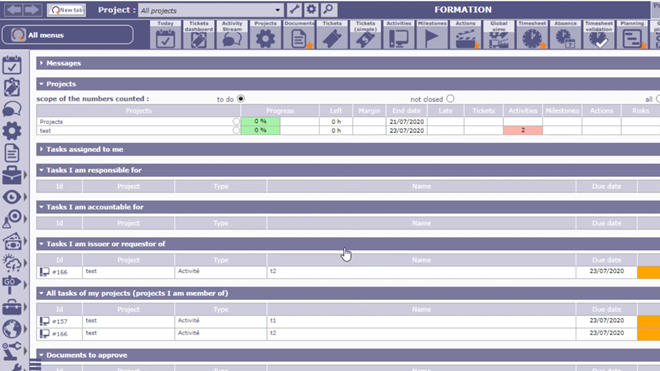Click the wrench icon next to project selector
The height and width of the screenshot is (371, 660).
(x=294, y=9)
